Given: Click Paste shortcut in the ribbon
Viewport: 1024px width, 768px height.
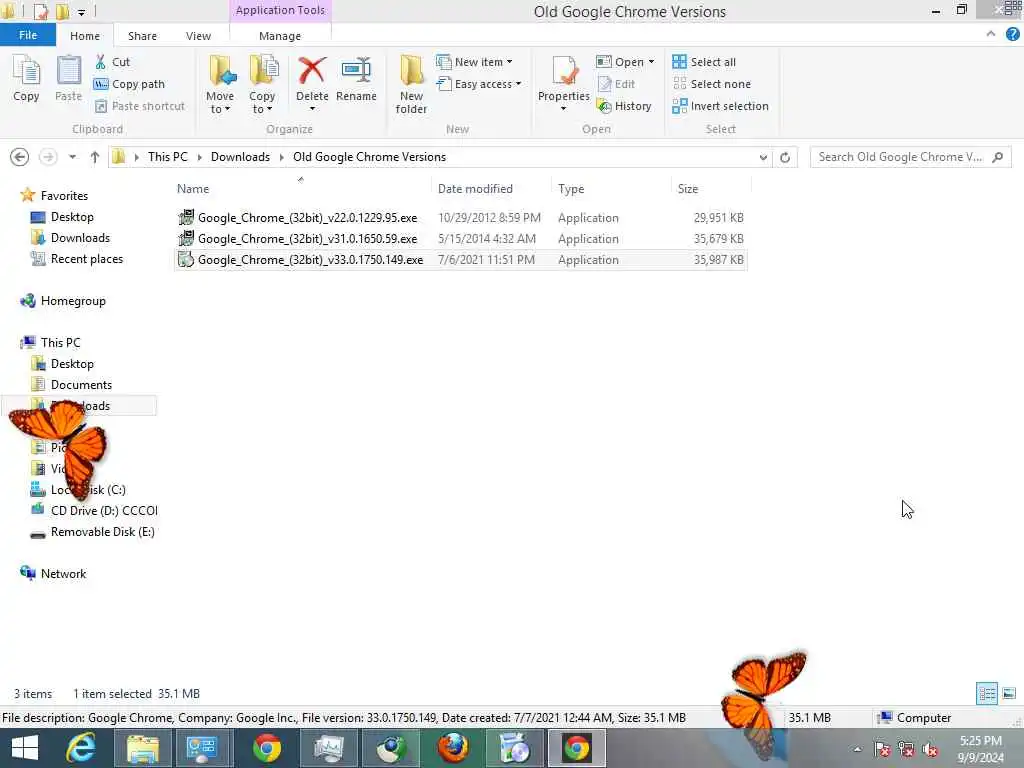Looking at the screenshot, I should coord(139,106).
